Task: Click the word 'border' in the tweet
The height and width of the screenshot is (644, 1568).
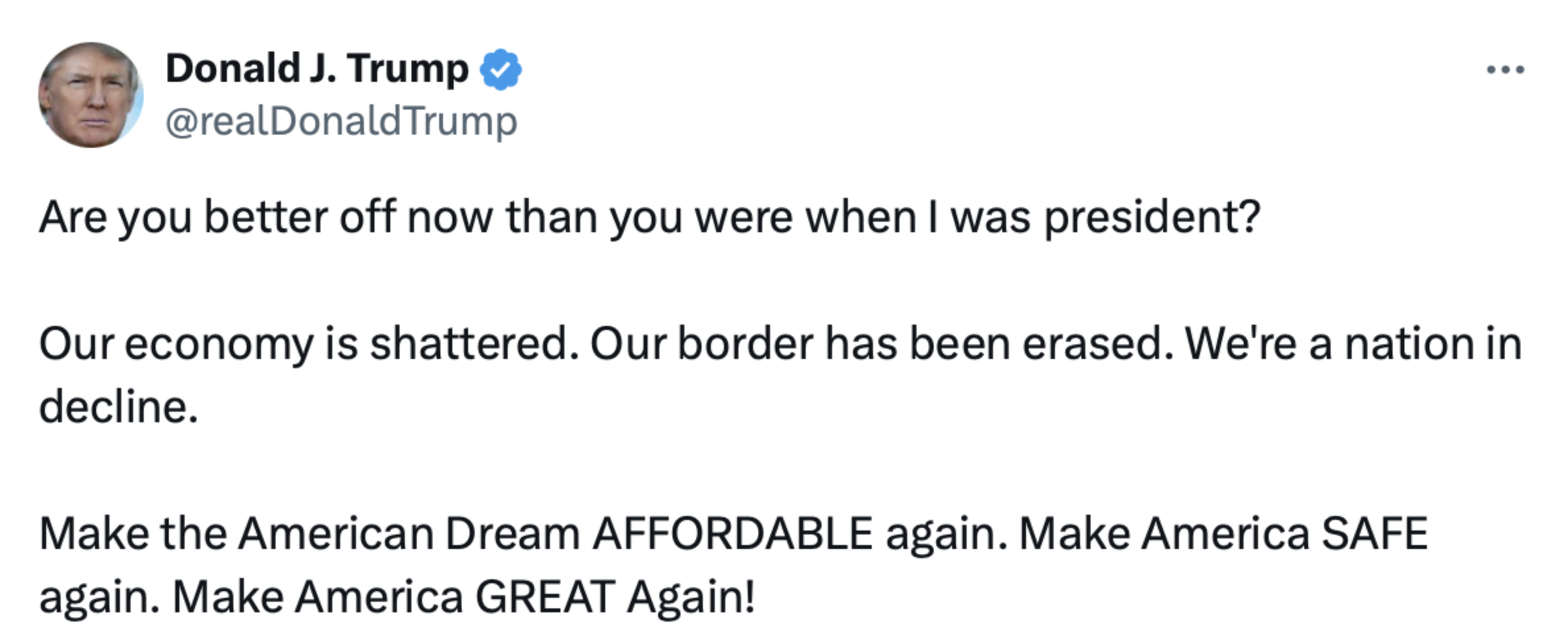Action: [x=746, y=344]
